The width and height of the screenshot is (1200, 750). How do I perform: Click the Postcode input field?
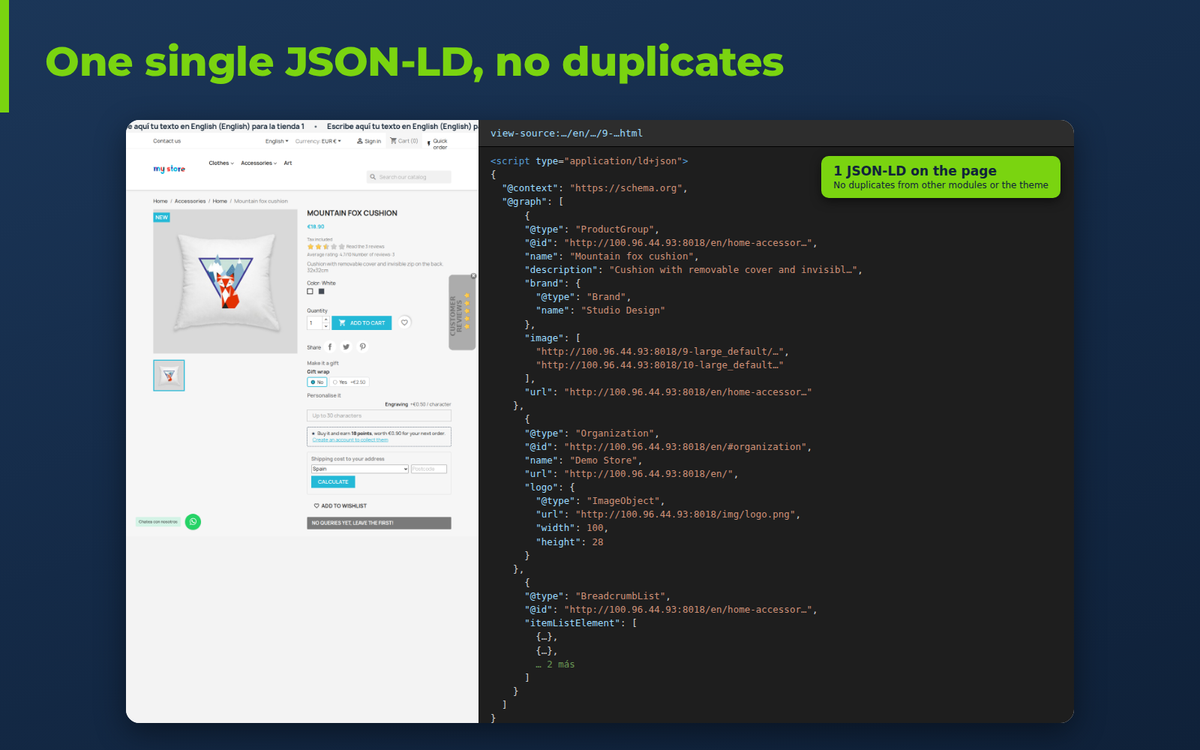(429, 469)
